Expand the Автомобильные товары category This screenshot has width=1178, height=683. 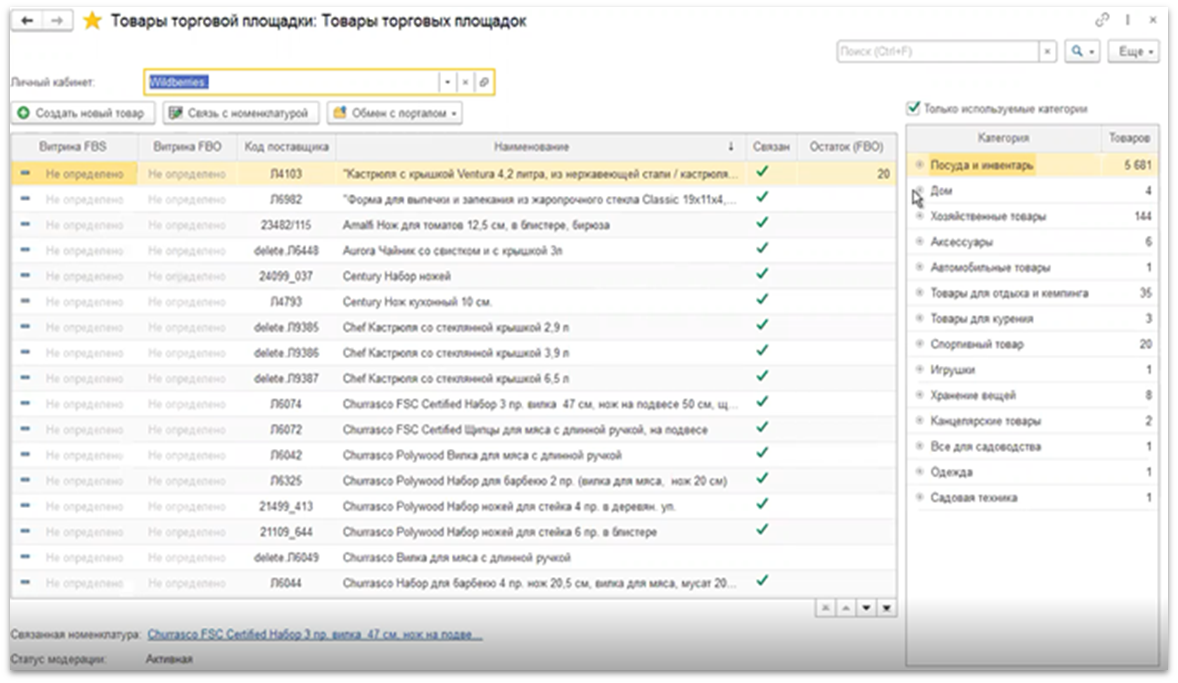point(919,267)
